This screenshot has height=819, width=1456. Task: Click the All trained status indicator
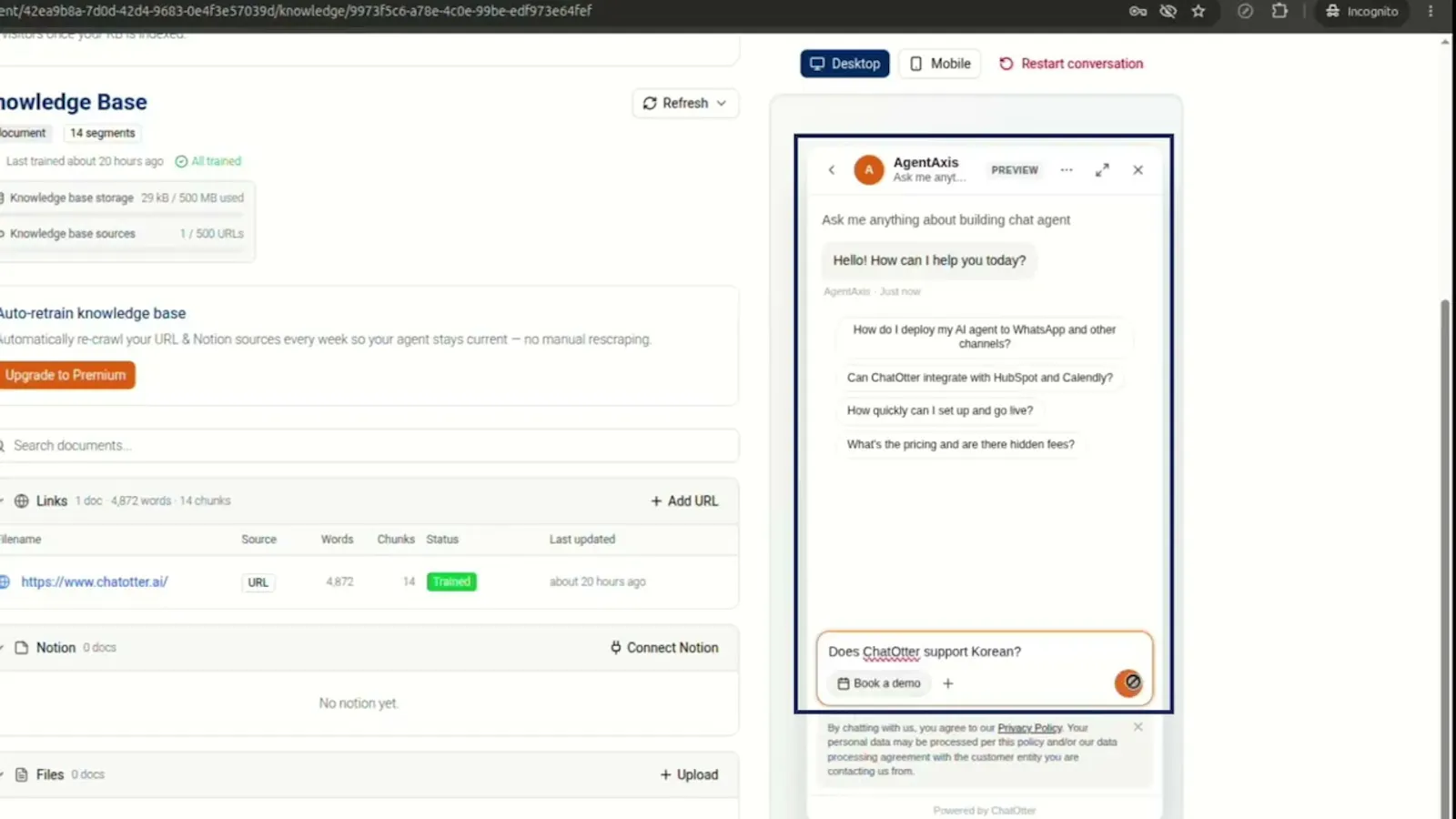(x=208, y=161)
